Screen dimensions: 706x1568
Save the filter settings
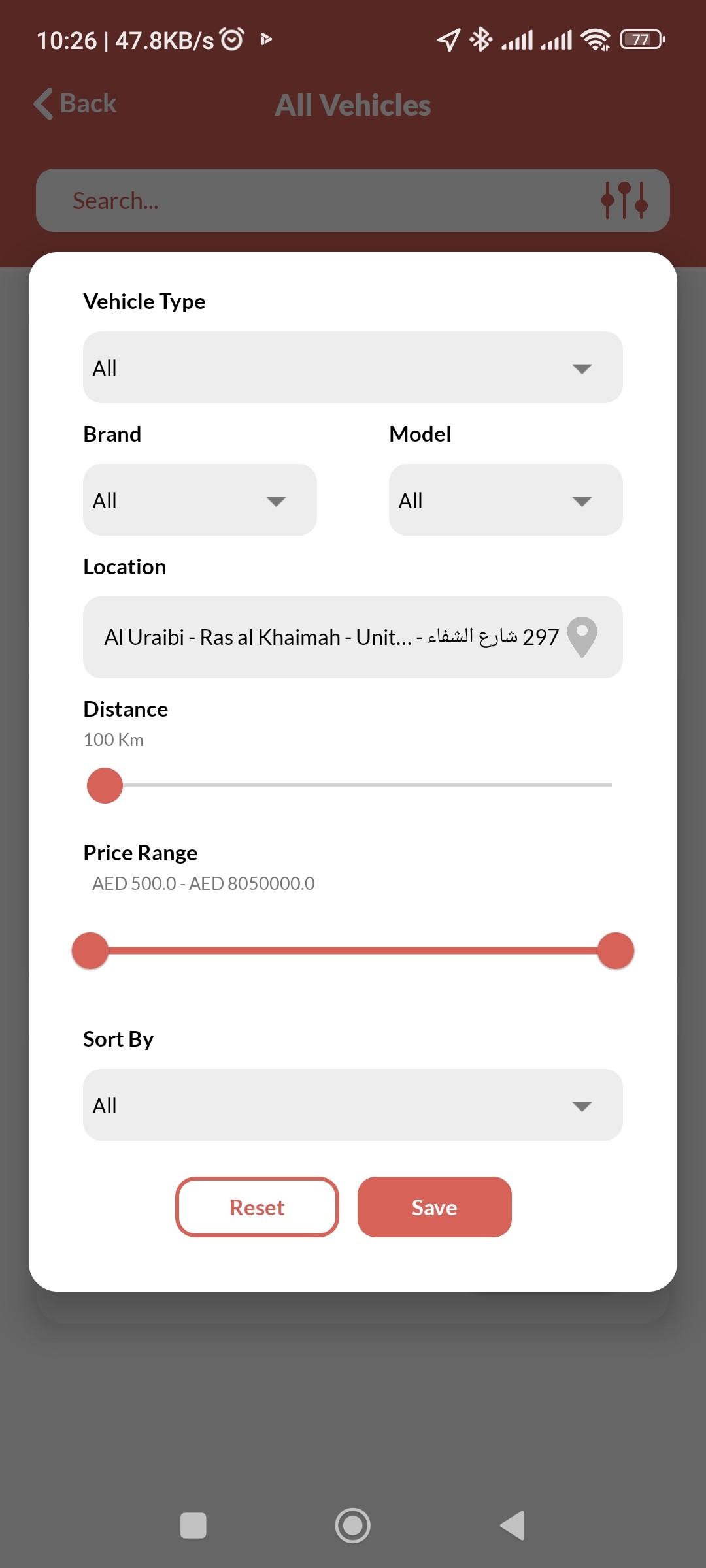(434, 1207)
